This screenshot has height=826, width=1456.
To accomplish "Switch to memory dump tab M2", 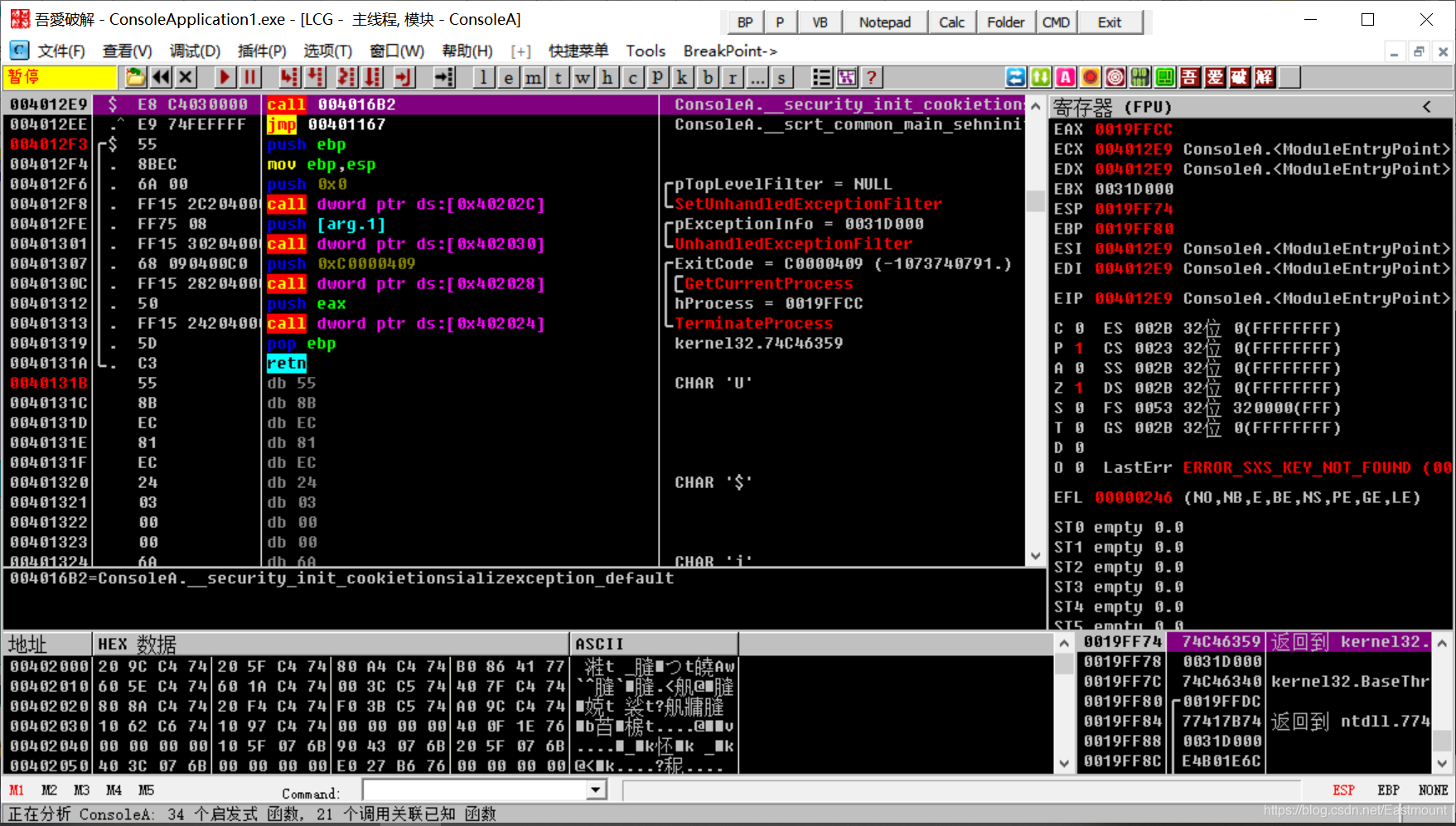I will coord(49,790).
